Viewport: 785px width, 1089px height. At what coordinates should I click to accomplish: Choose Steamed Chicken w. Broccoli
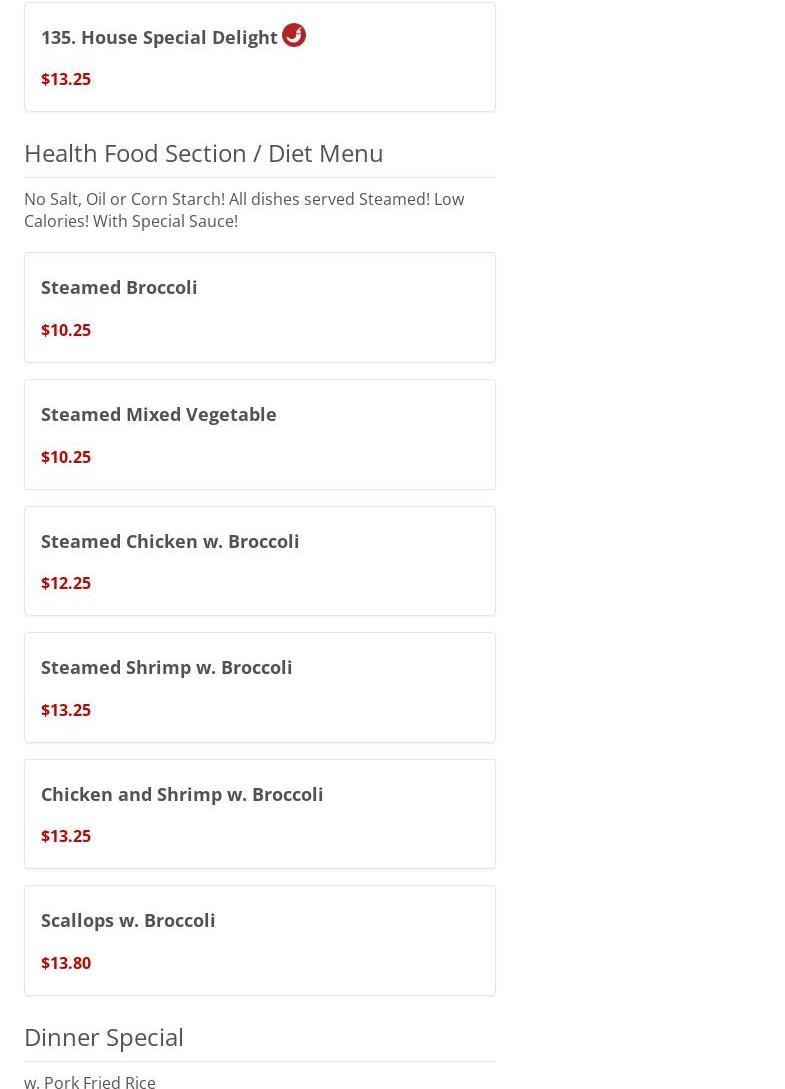pyautogui.click(x=170, y=541)
